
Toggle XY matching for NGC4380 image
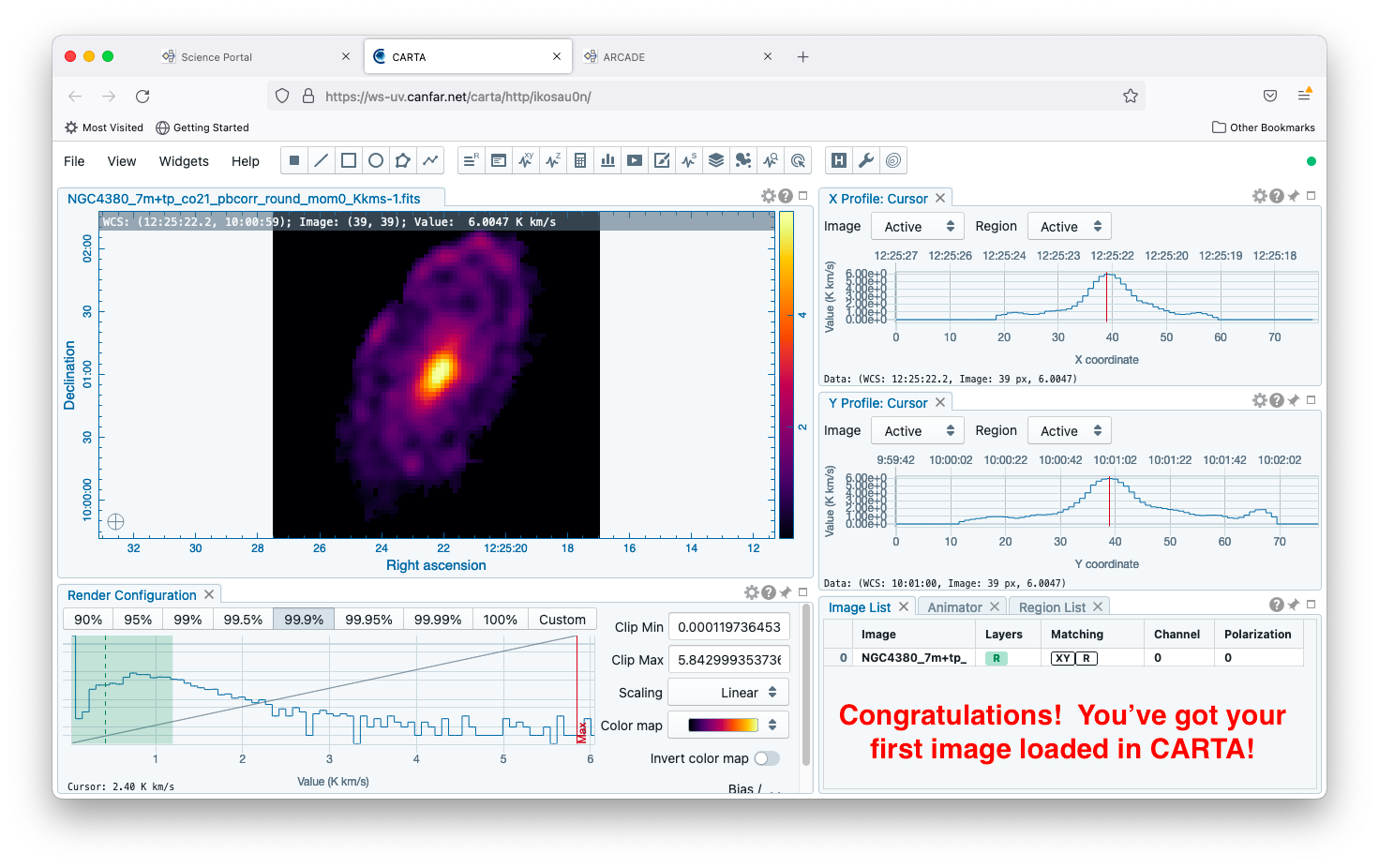[1062, 658]
